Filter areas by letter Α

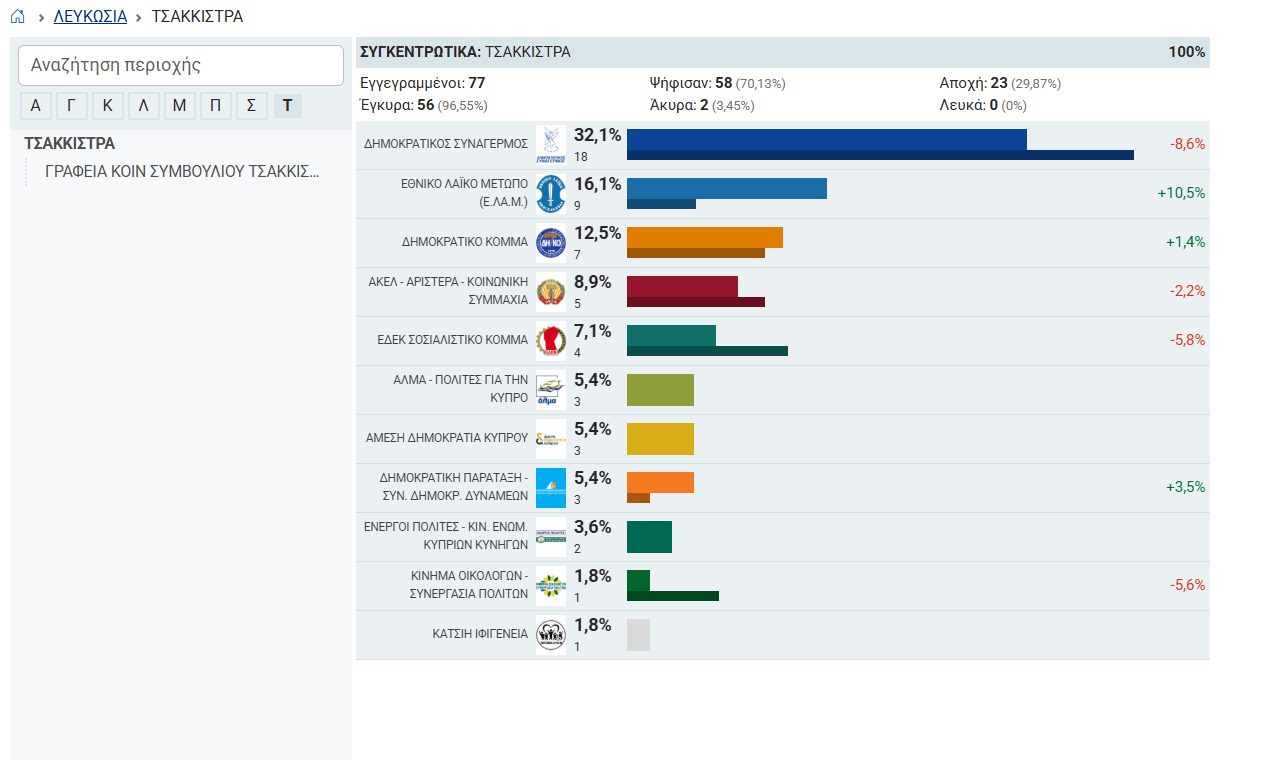[x=36, y=105]
